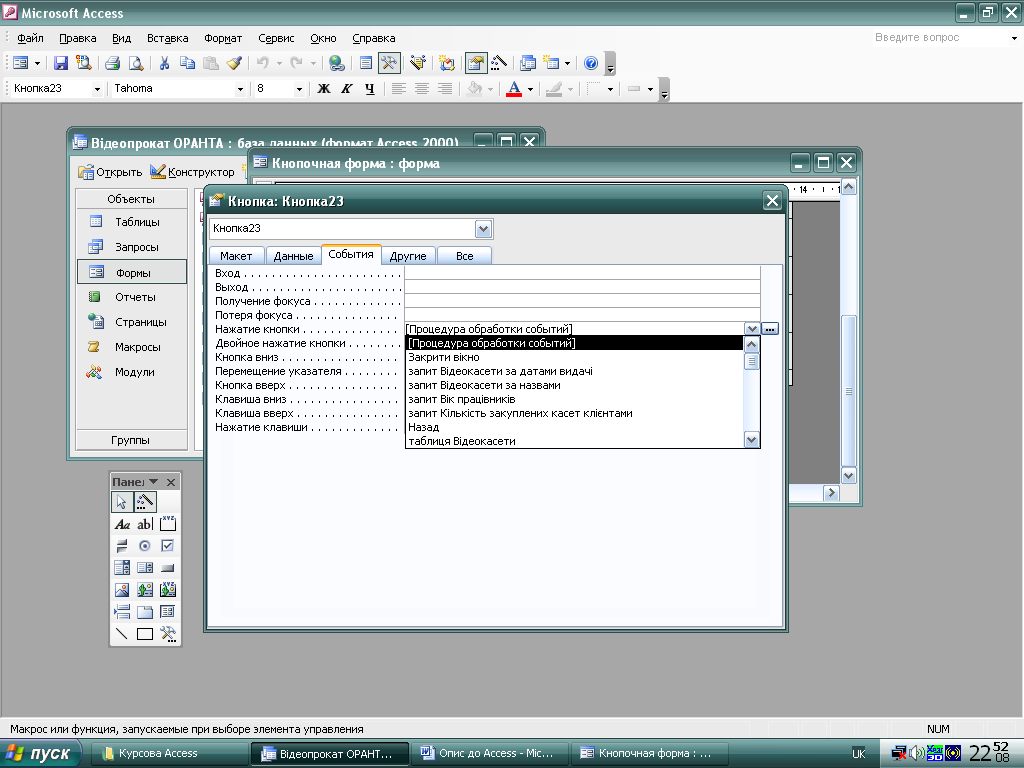Click the Undo arrow icon

[x=263, y=63]
